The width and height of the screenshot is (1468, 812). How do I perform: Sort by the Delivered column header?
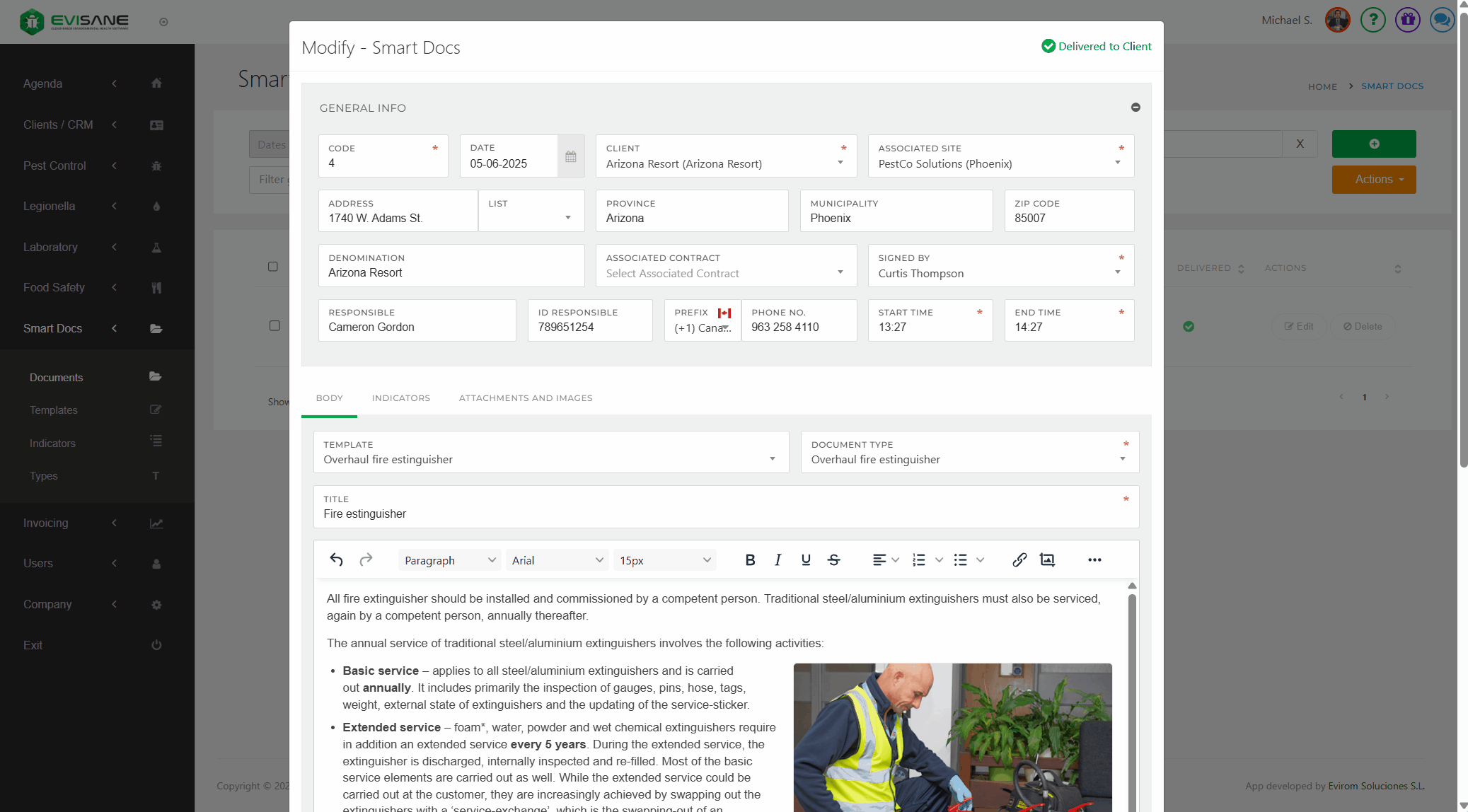click(x=1210, y=268)
